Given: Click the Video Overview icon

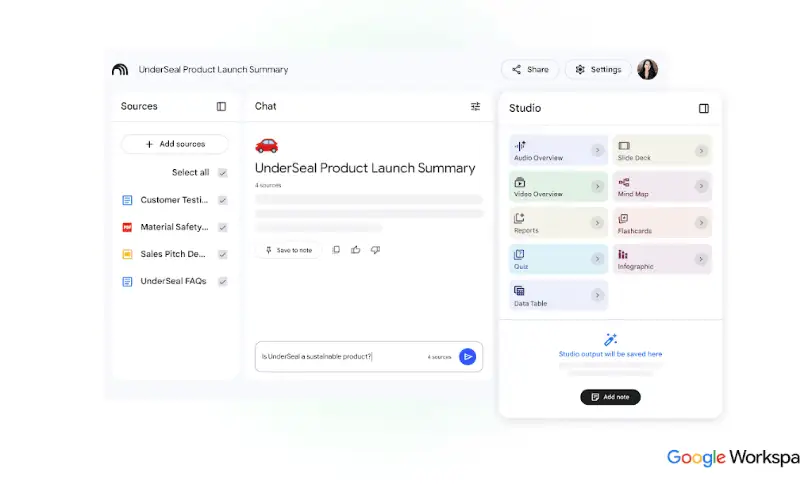Looking at the screenshot, I should 519,182.
